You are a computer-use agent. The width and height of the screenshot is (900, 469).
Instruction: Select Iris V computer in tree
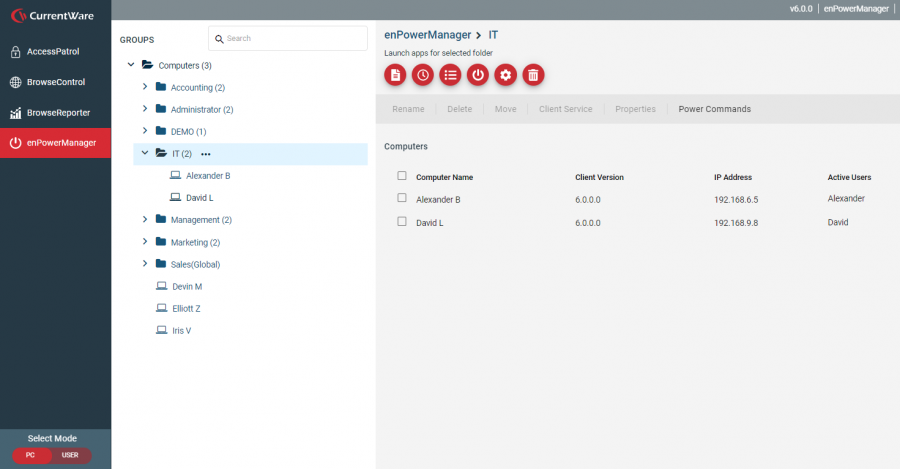point(181,331)
